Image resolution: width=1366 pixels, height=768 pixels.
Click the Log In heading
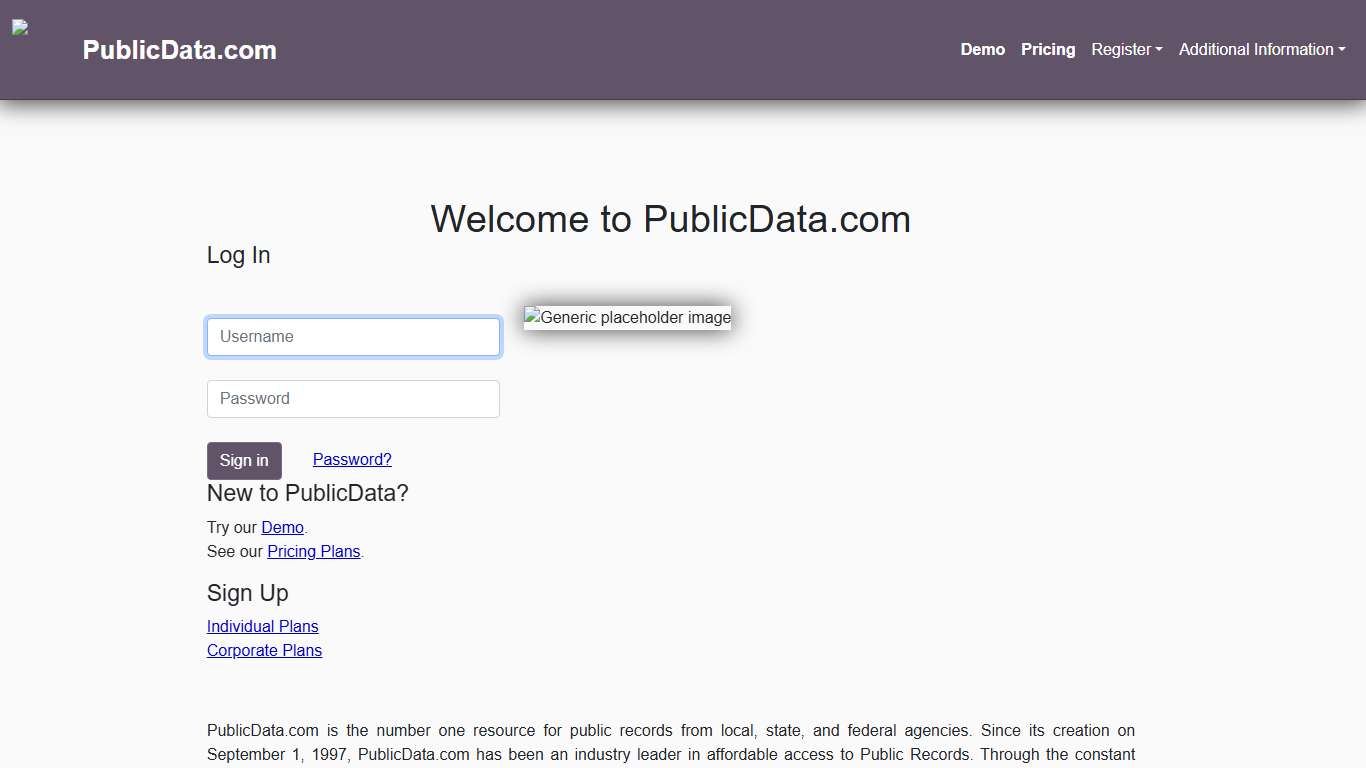(x=238, y=255)
